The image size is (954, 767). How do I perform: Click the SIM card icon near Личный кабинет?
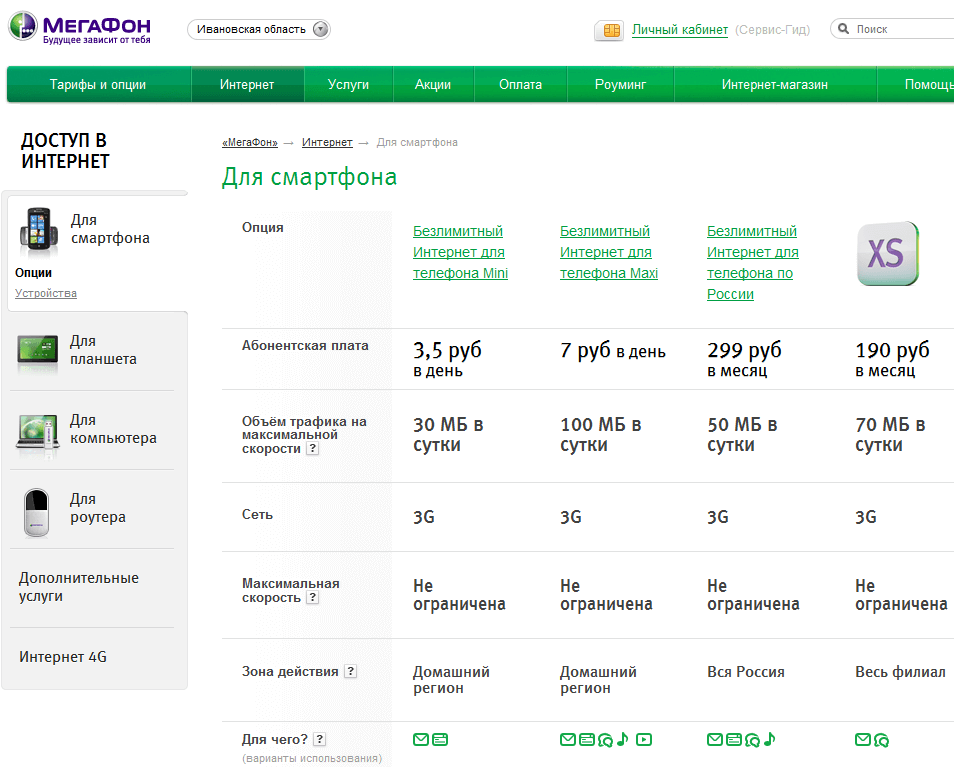pos(609,30)
